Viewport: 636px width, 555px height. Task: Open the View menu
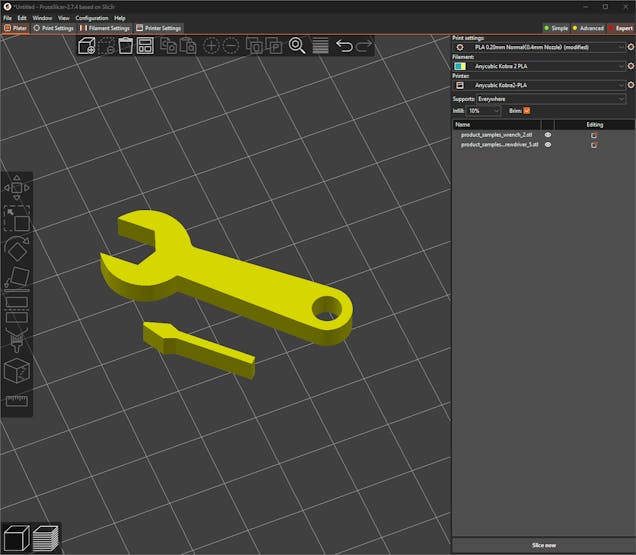click(63, 18)
